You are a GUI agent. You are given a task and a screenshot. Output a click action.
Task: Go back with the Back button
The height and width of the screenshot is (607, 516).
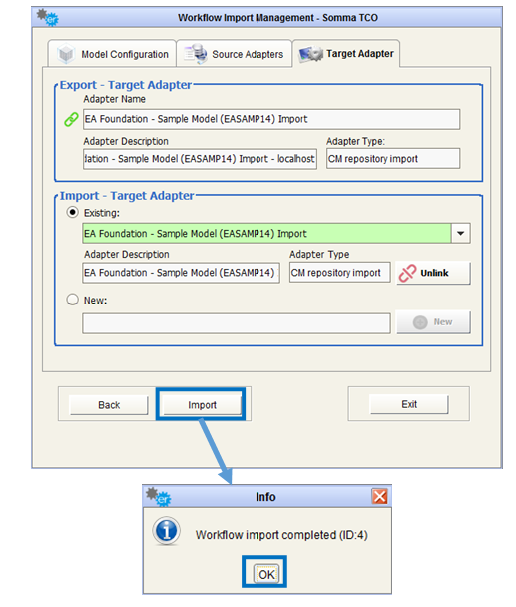tap(109, 405)
